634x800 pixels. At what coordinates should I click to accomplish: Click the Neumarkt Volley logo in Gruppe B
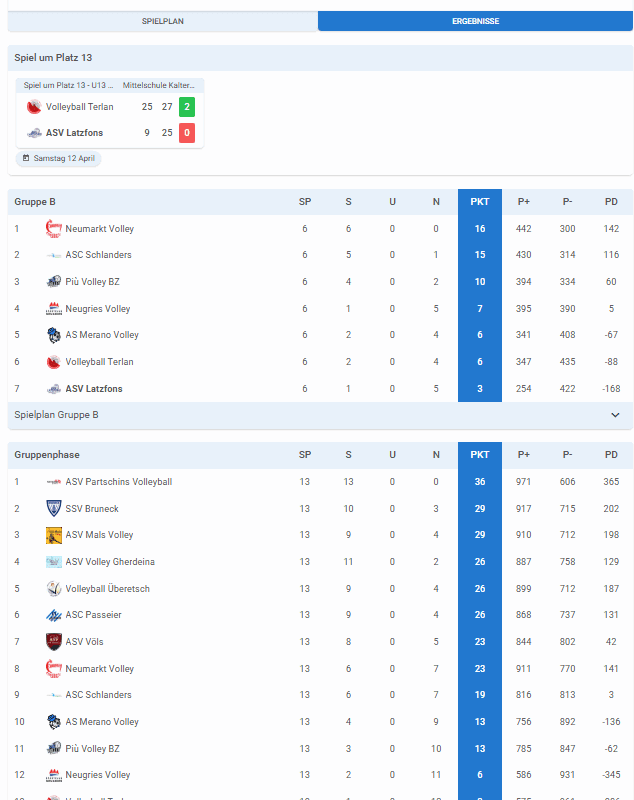pos(54,229)
